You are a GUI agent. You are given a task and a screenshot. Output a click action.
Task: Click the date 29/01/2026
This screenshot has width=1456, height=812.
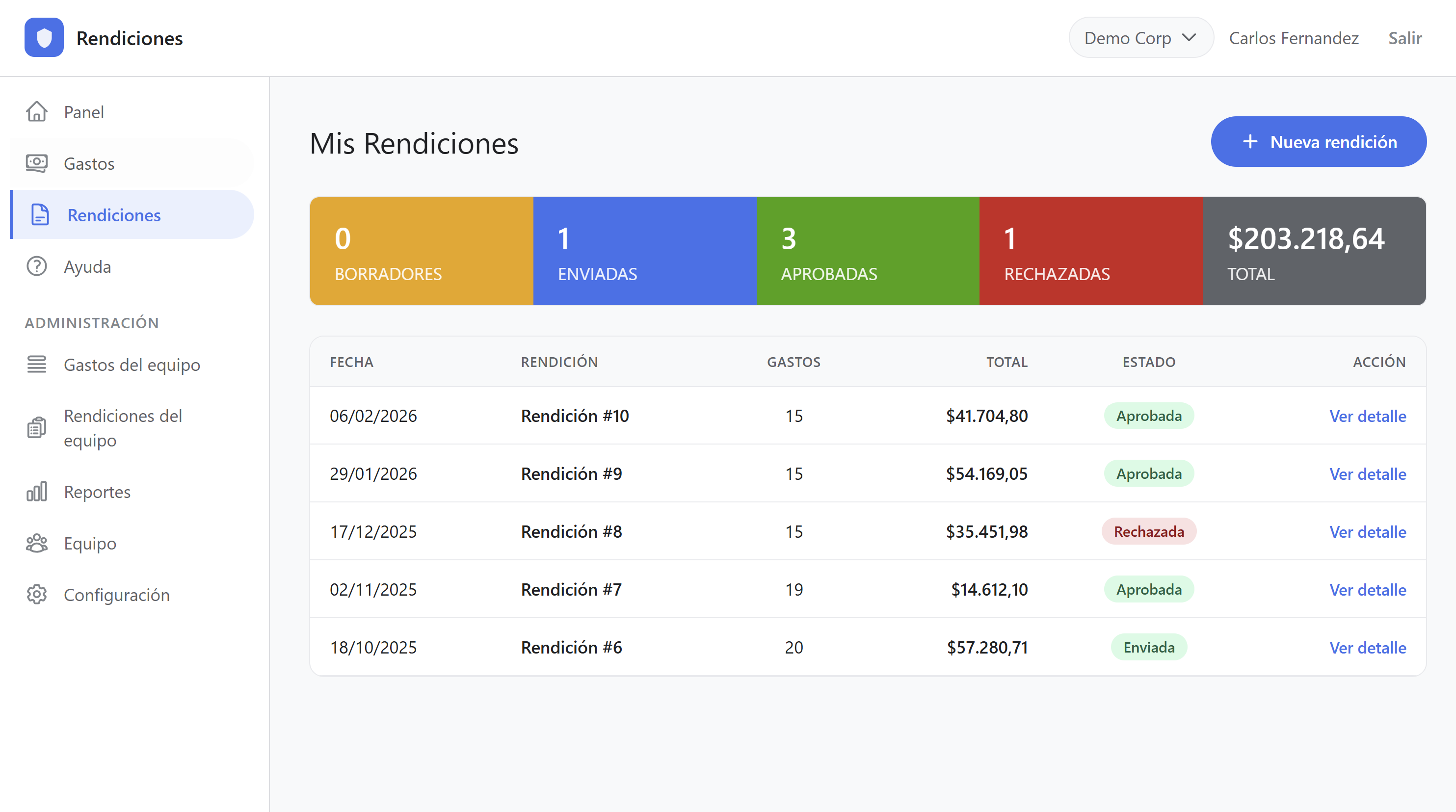coord(373,473)
